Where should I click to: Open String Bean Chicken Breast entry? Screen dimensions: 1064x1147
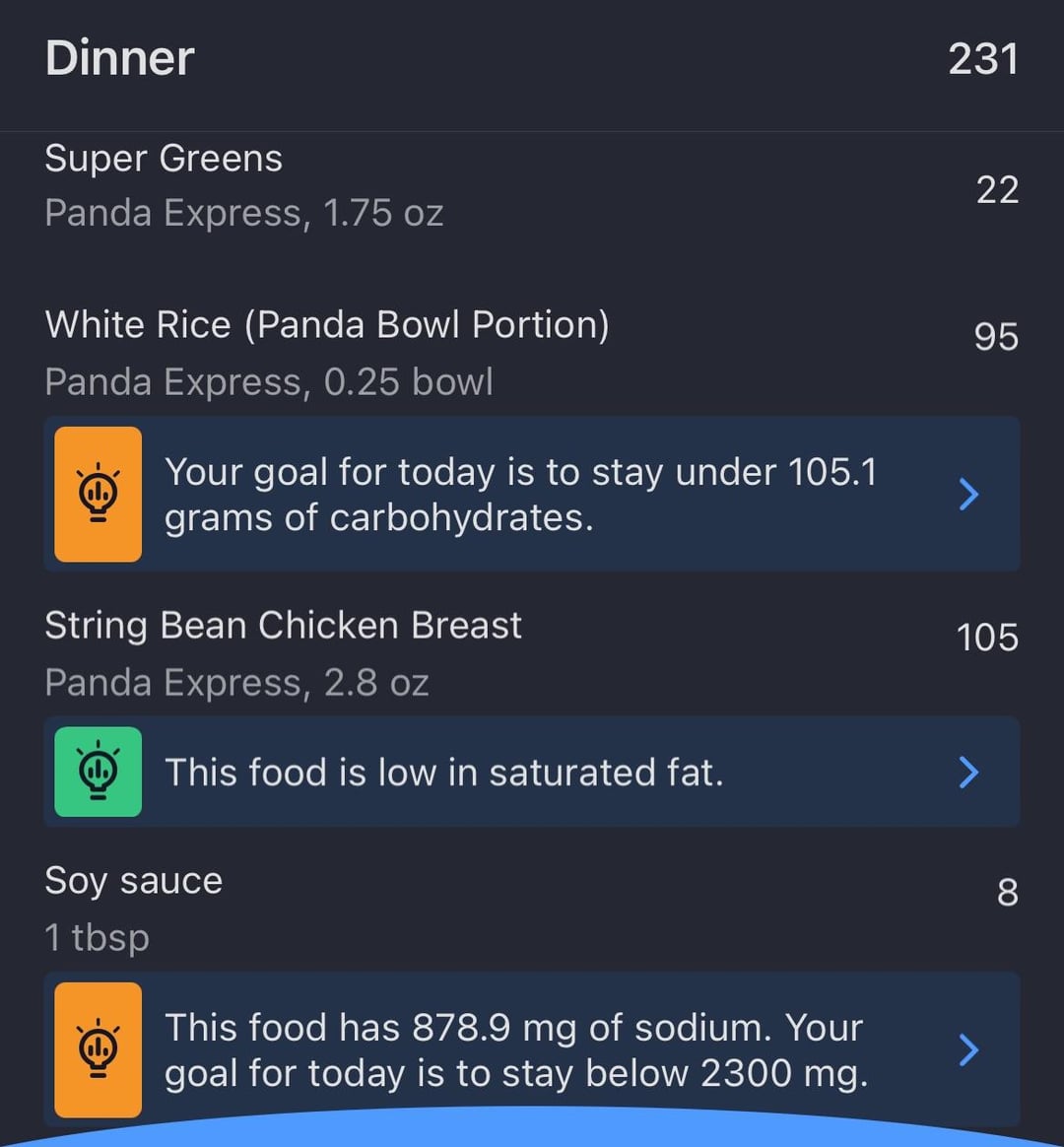coord(532,653)
